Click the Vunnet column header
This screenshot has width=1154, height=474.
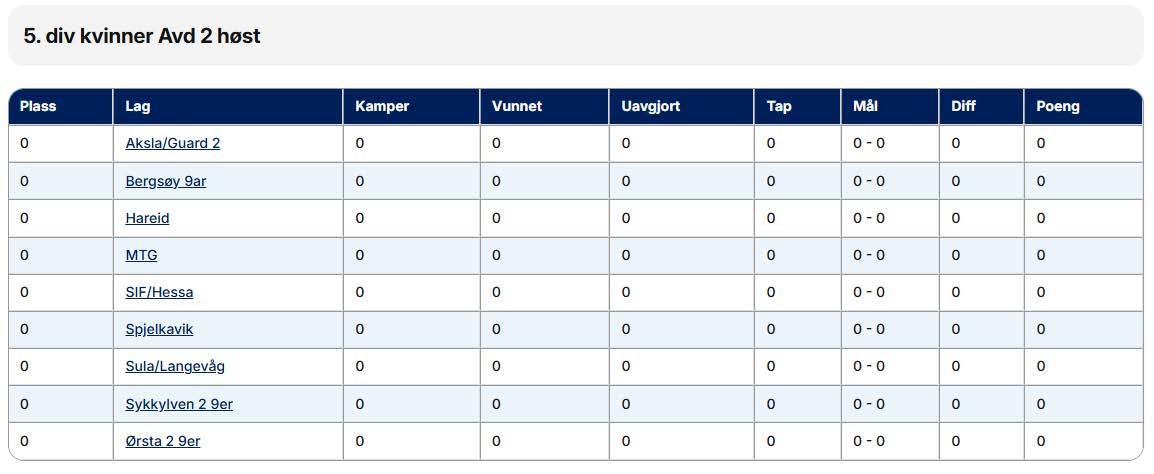[x=517, y=106]
